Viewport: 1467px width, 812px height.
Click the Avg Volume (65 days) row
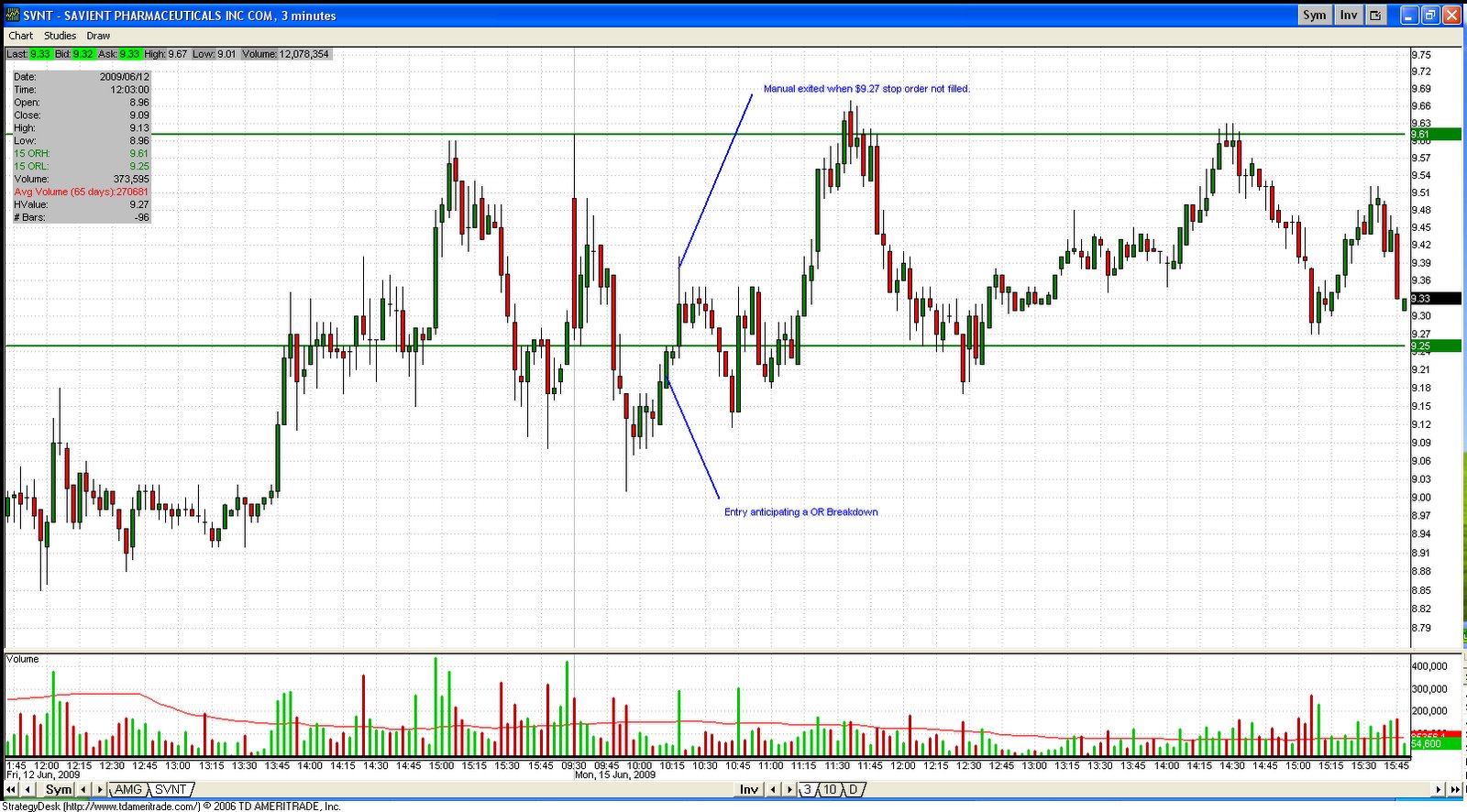coord(82,192)
